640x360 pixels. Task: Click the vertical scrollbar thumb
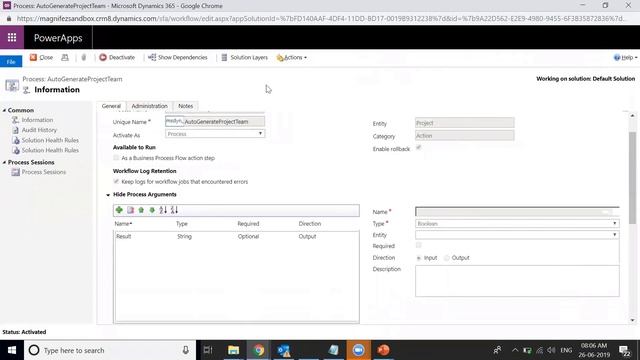tap(632, 178)
